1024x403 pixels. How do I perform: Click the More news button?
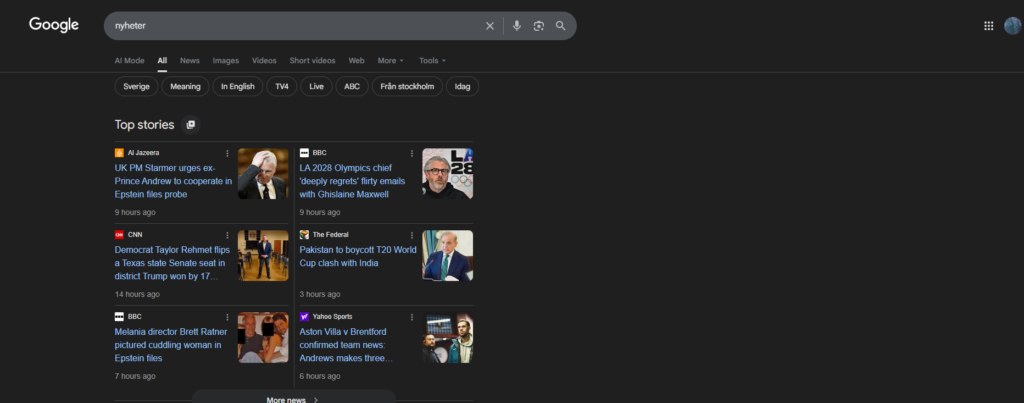coord(293,397)
